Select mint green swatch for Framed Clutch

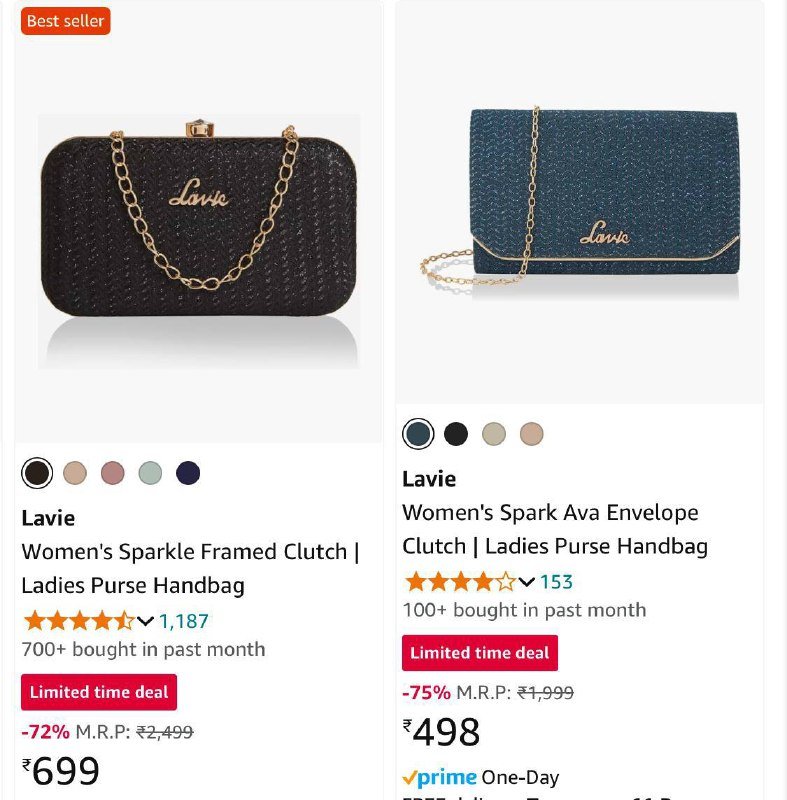click(x=150, y=473)
